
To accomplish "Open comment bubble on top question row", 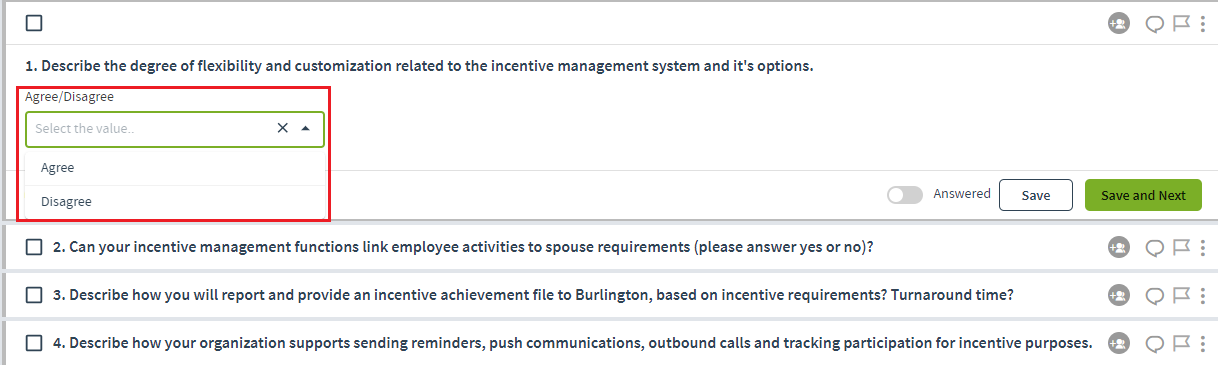I will point(1155,24).
